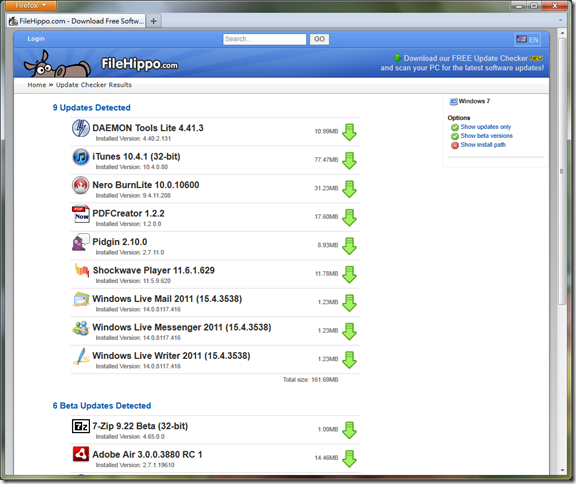Open PDFCreator 1.2.2 title link

[128, 213]
